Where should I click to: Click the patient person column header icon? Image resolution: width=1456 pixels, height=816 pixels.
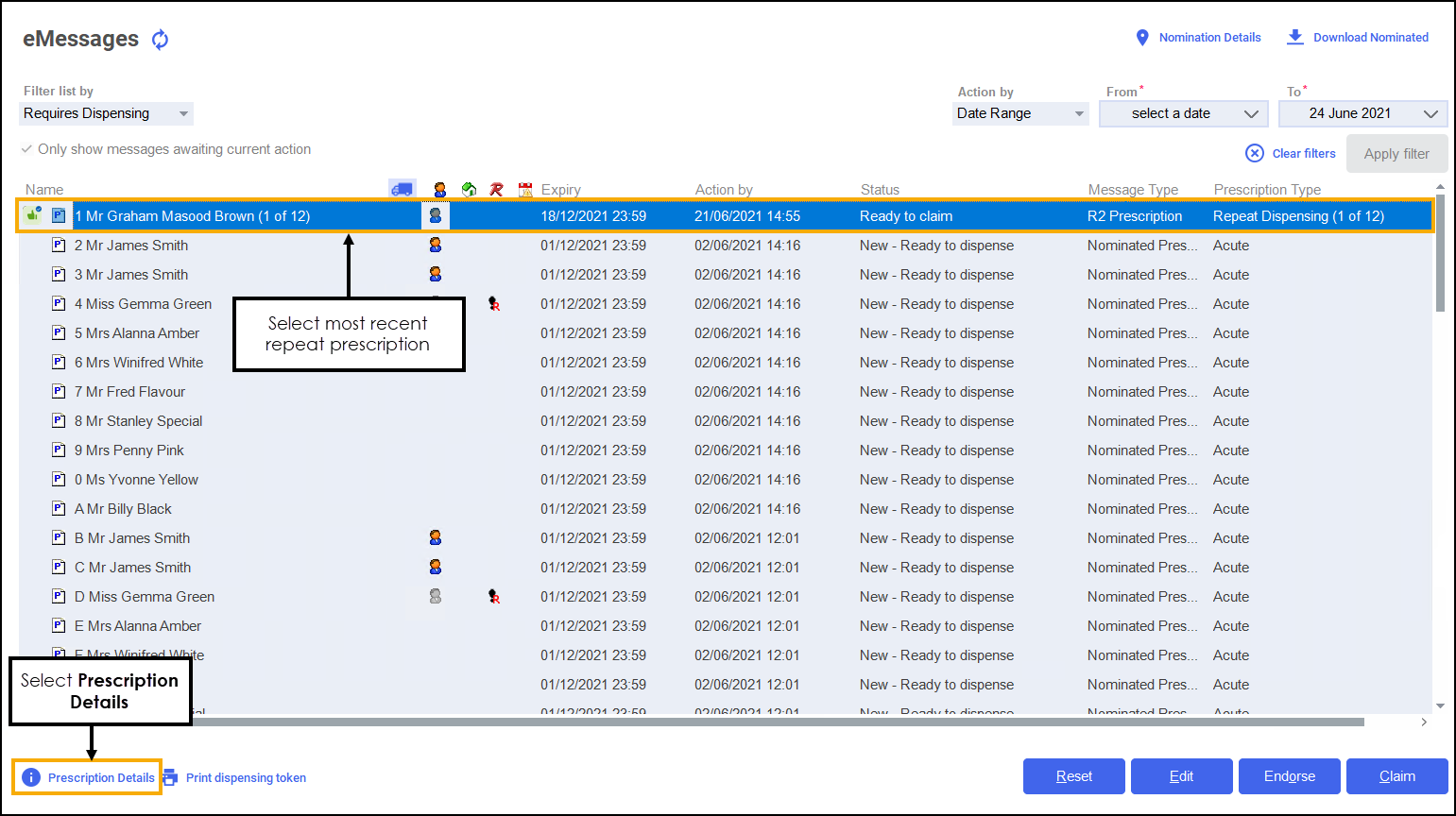point(439,190)
